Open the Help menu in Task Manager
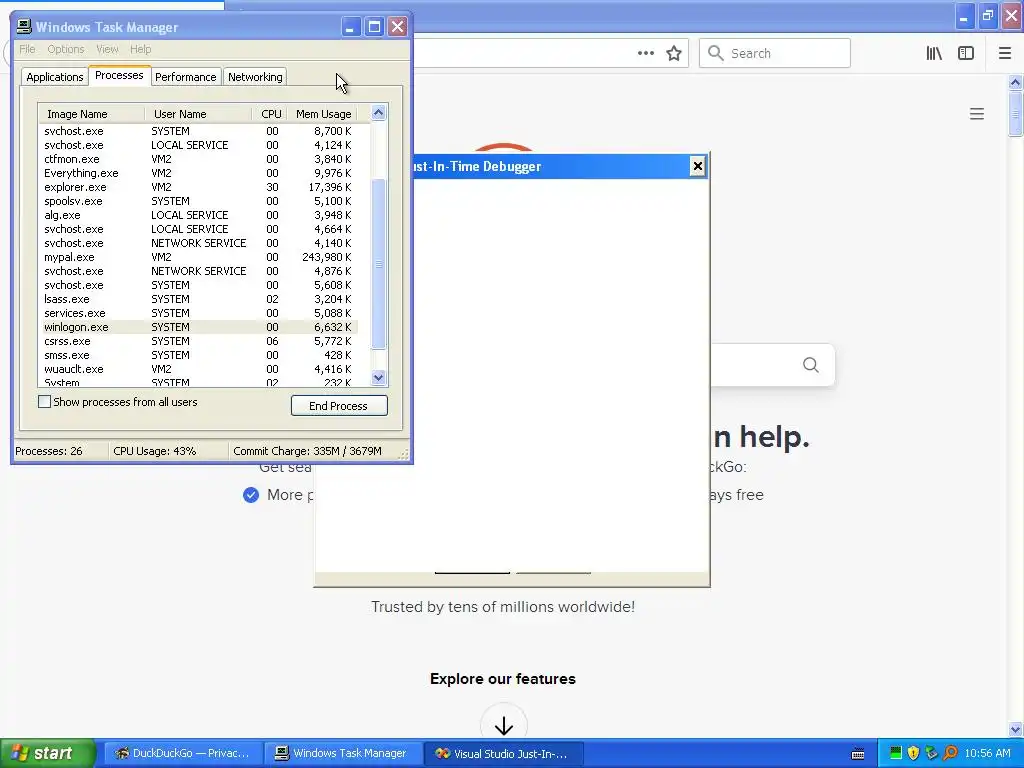 click(x=140, y=49)
